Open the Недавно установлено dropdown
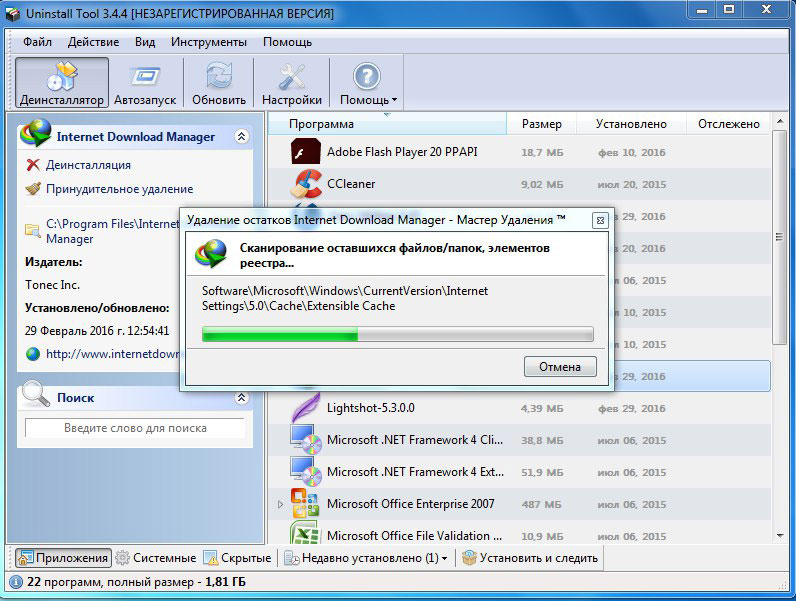This screenshot has width=796, height=601. pos(366,558)
